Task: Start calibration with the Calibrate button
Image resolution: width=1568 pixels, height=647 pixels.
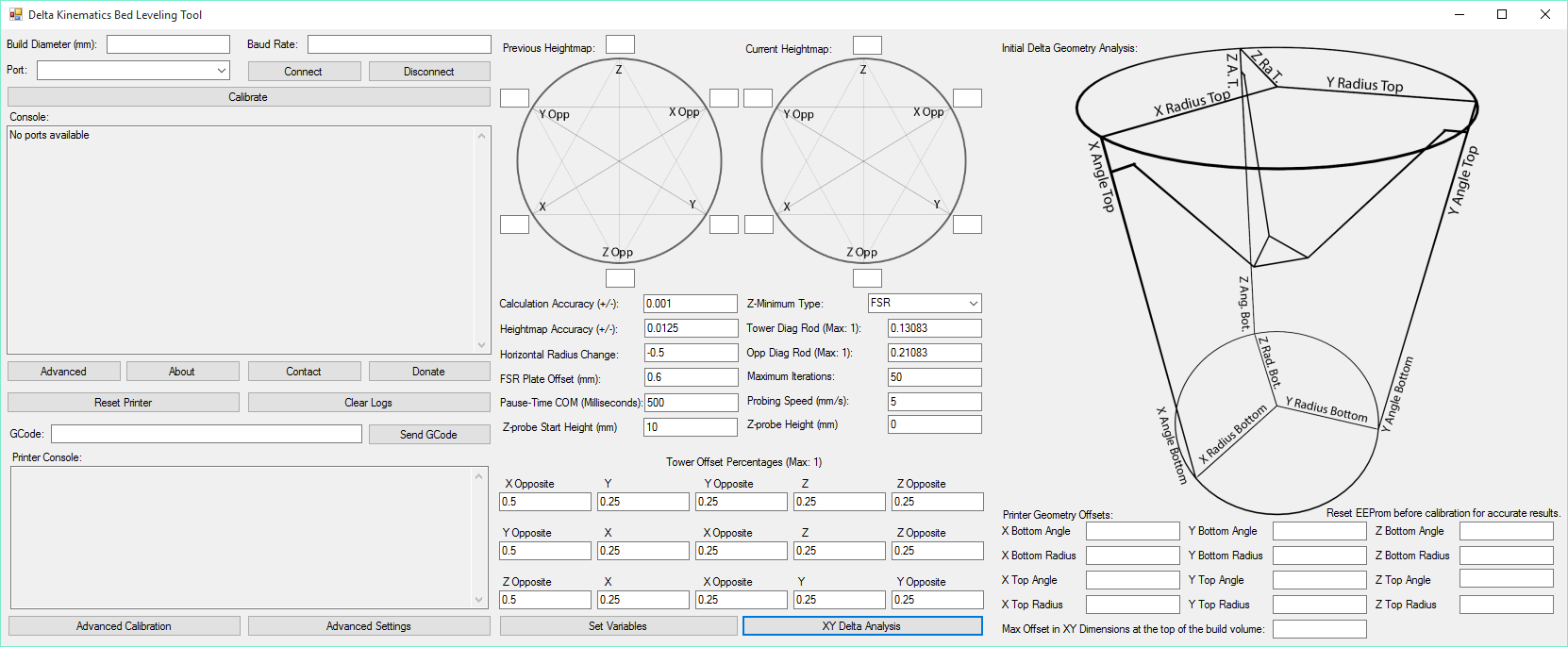Action: [x=248, y=97]
